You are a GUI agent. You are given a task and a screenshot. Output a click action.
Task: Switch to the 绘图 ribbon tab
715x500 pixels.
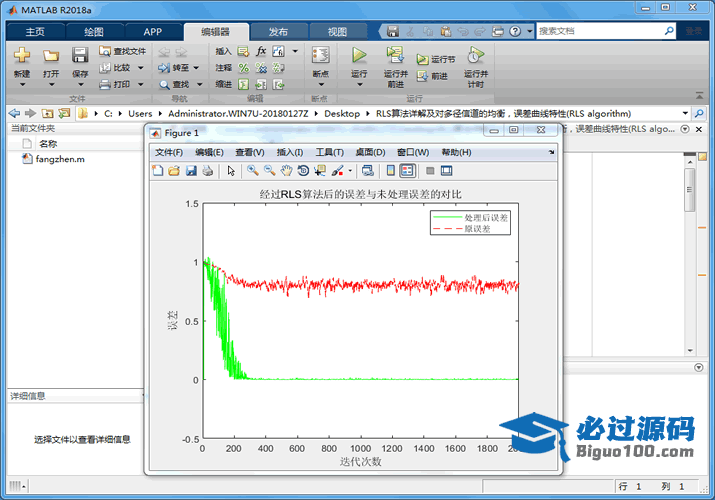(x=93, y=31)
